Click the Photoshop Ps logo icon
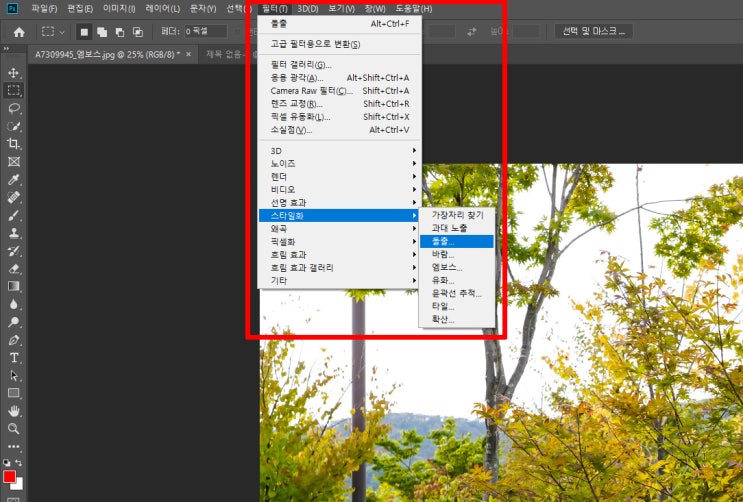 [x=12, y=8]
